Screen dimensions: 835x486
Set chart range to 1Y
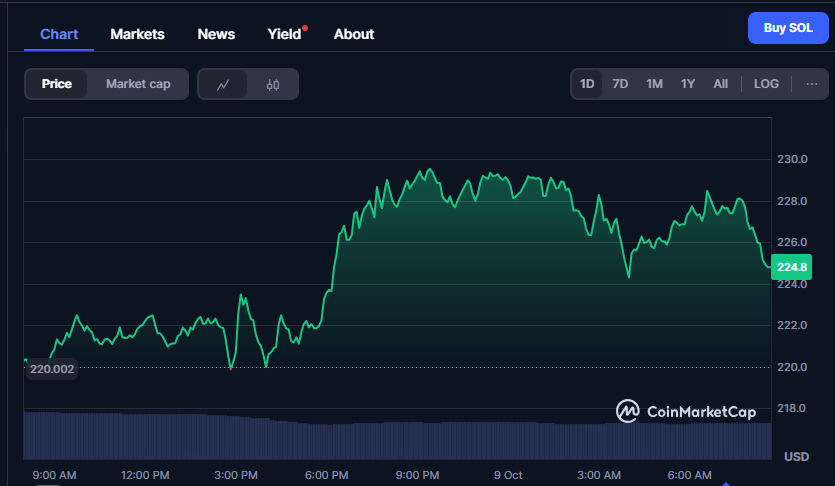688,84
